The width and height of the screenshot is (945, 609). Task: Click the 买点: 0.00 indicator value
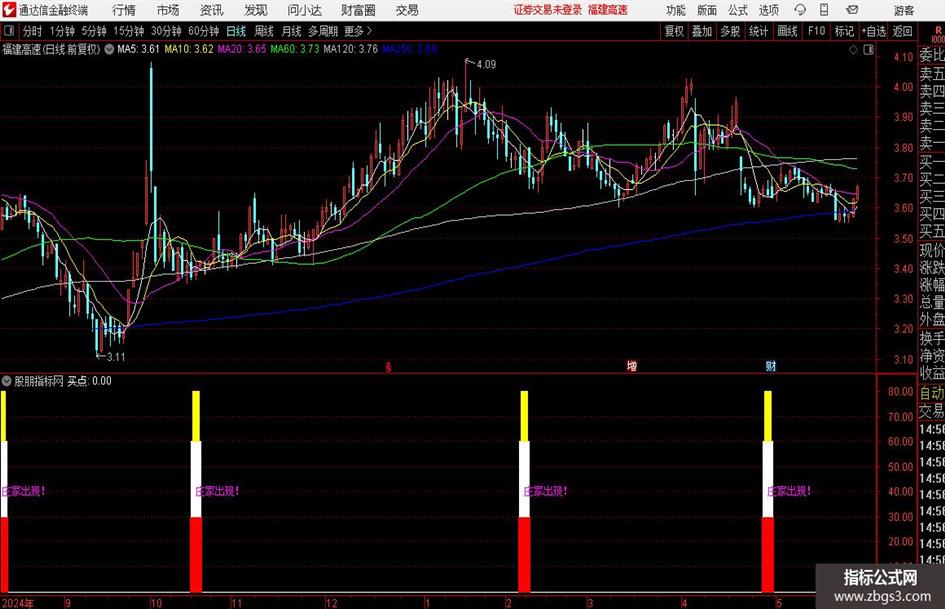[x=89, y=381]
